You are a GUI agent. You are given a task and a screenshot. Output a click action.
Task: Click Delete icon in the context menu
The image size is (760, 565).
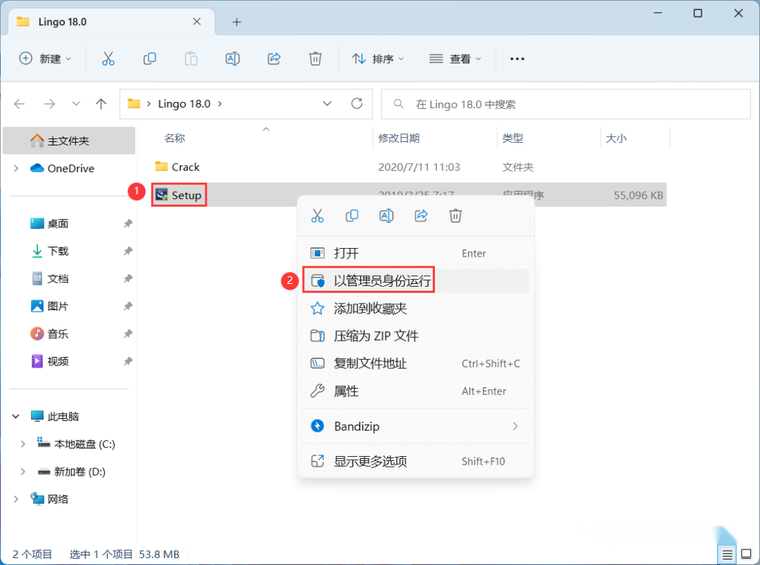coord(455,216)
